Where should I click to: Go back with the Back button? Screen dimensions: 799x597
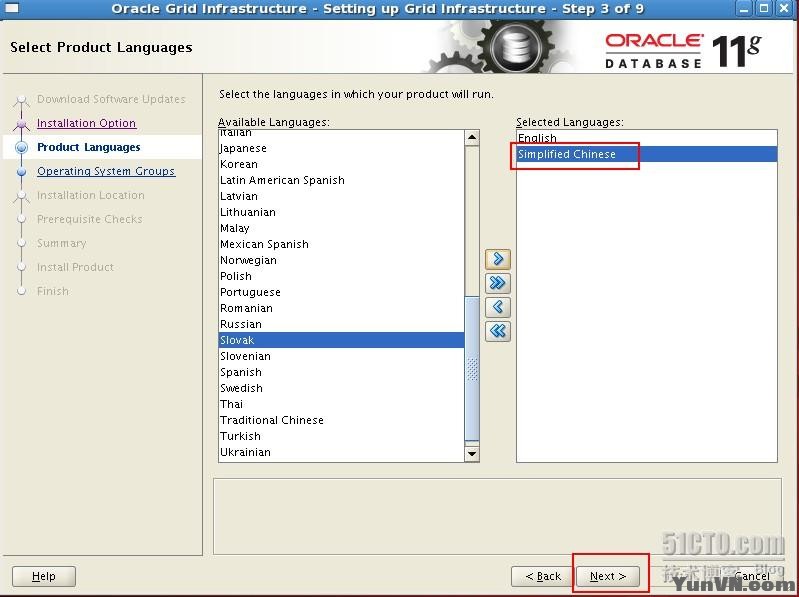543,576
